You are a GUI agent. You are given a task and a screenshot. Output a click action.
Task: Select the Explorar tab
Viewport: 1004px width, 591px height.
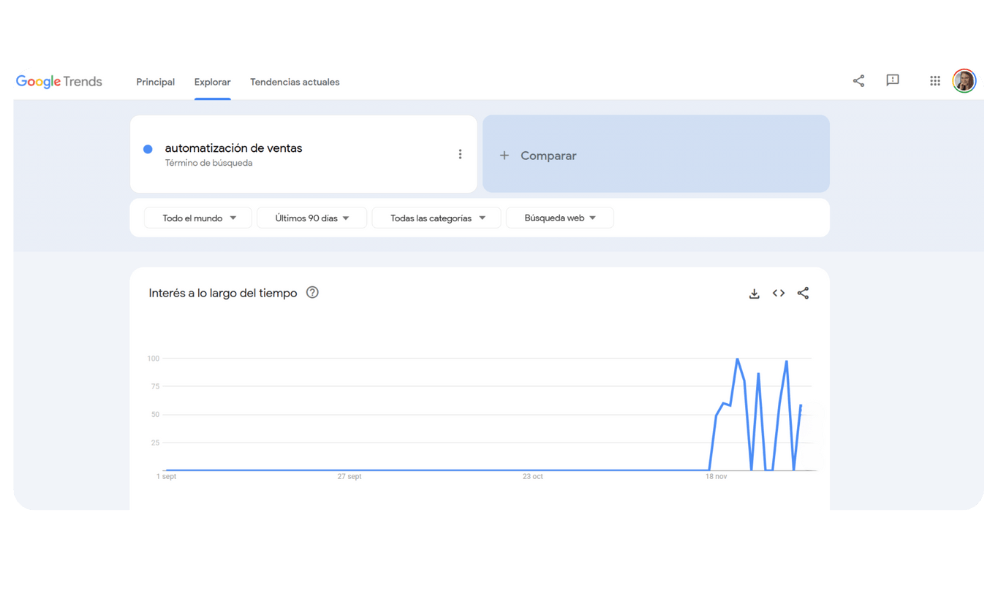(x=212, y=82)
